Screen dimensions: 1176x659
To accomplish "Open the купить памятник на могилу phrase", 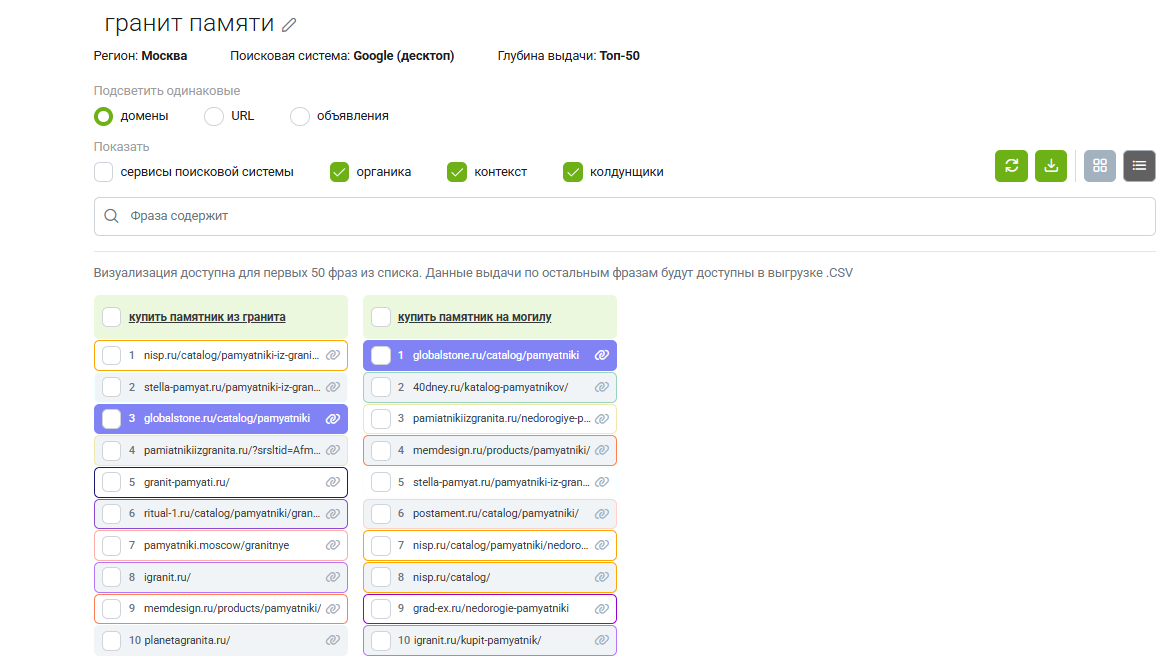I will (x=475, y=317).
